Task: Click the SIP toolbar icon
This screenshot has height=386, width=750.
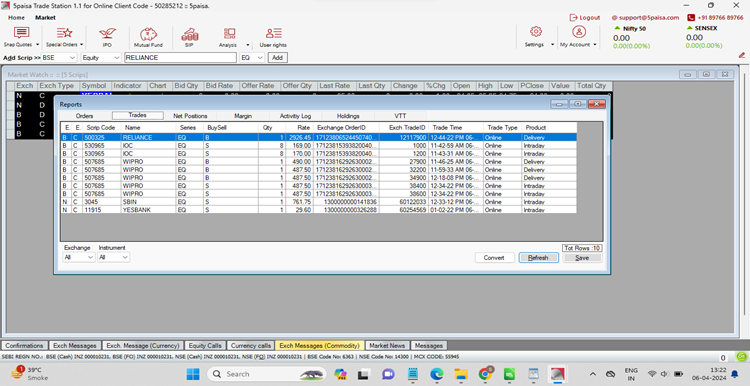Action: (189, 34)
